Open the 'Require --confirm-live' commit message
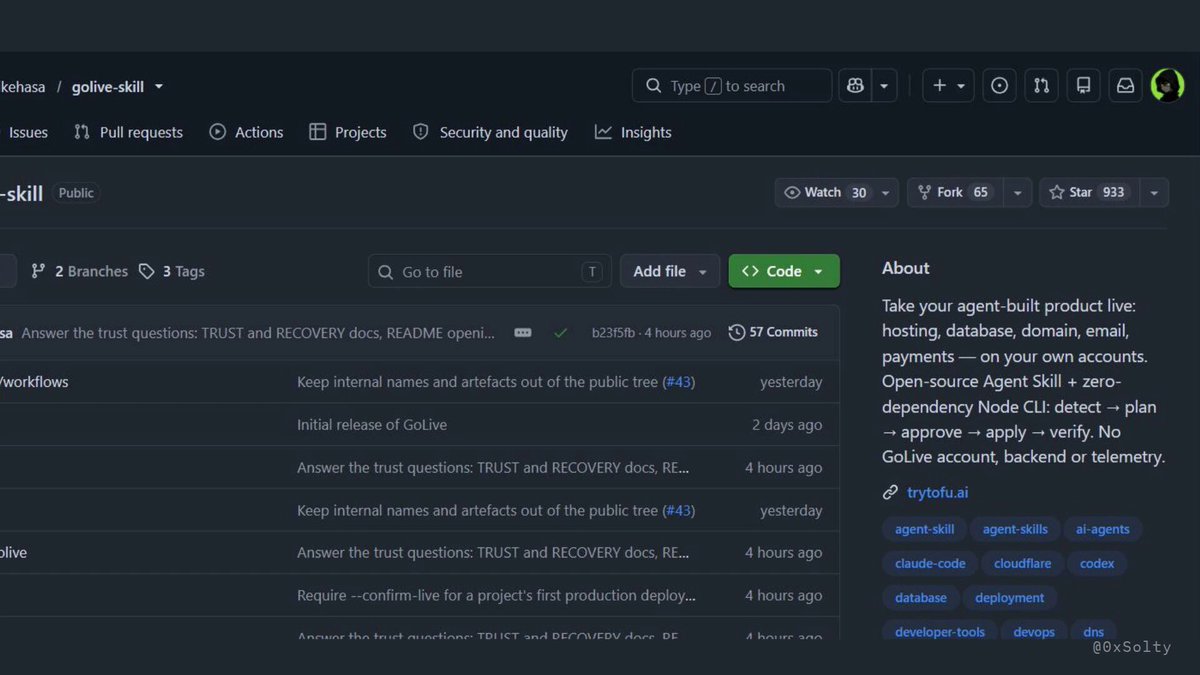 [x=496, y=595]
